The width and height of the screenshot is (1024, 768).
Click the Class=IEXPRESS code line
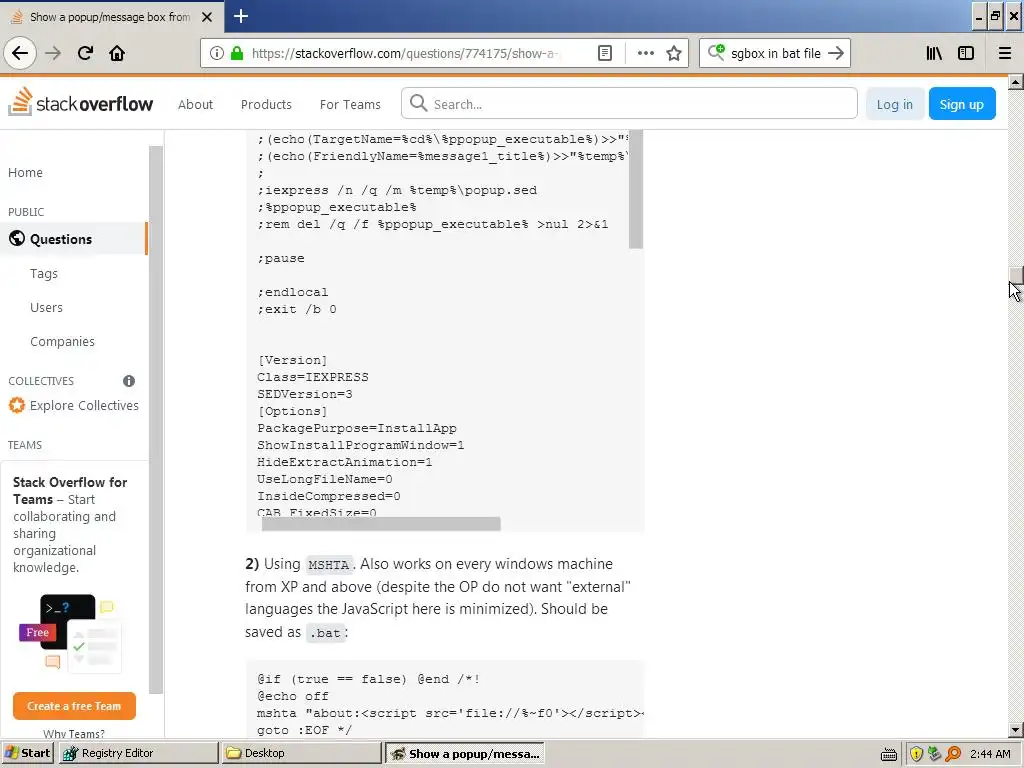[313, 377]
